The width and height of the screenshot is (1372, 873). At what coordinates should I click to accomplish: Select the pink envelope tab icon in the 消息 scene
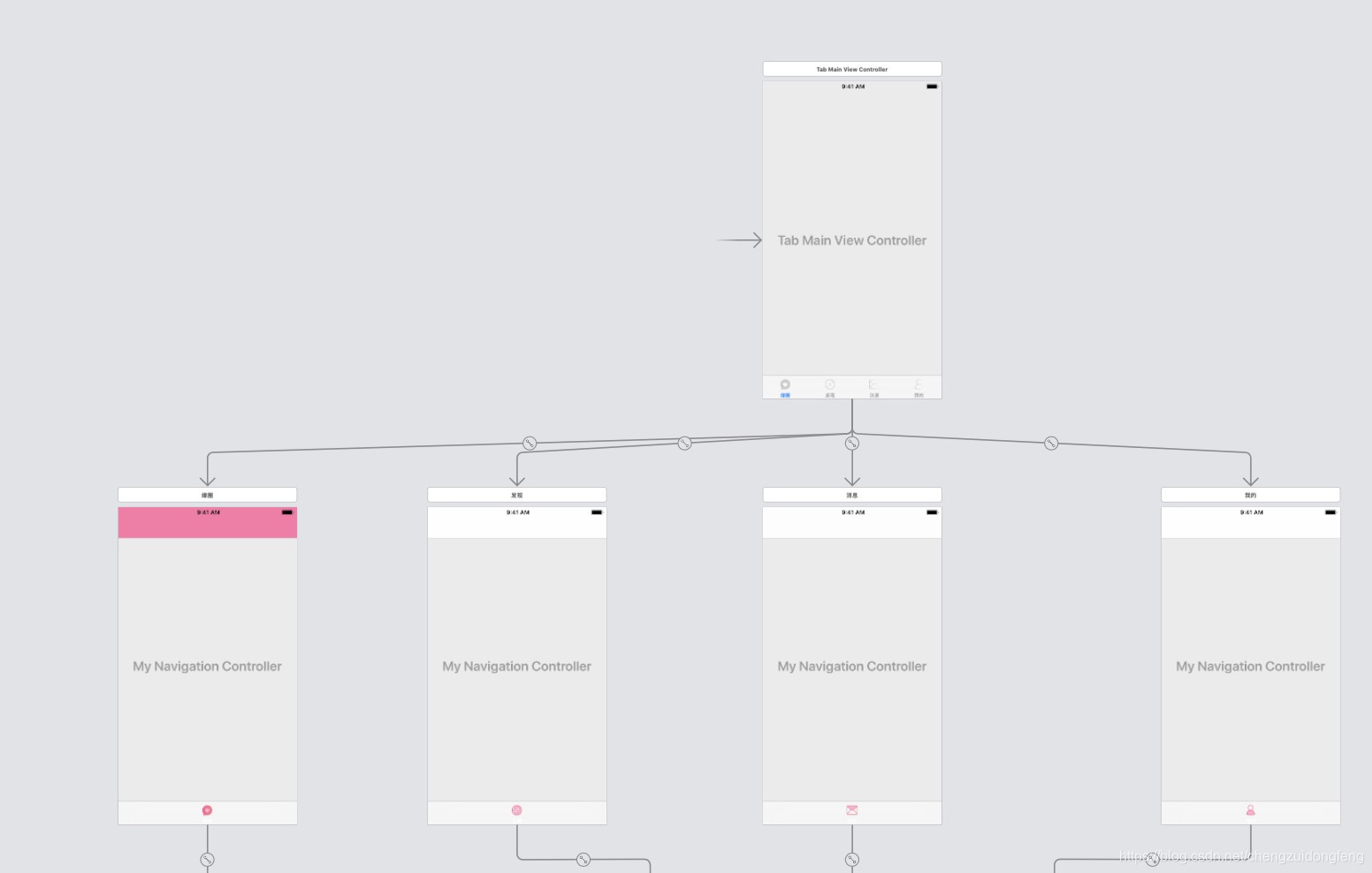tap(852, 810)
